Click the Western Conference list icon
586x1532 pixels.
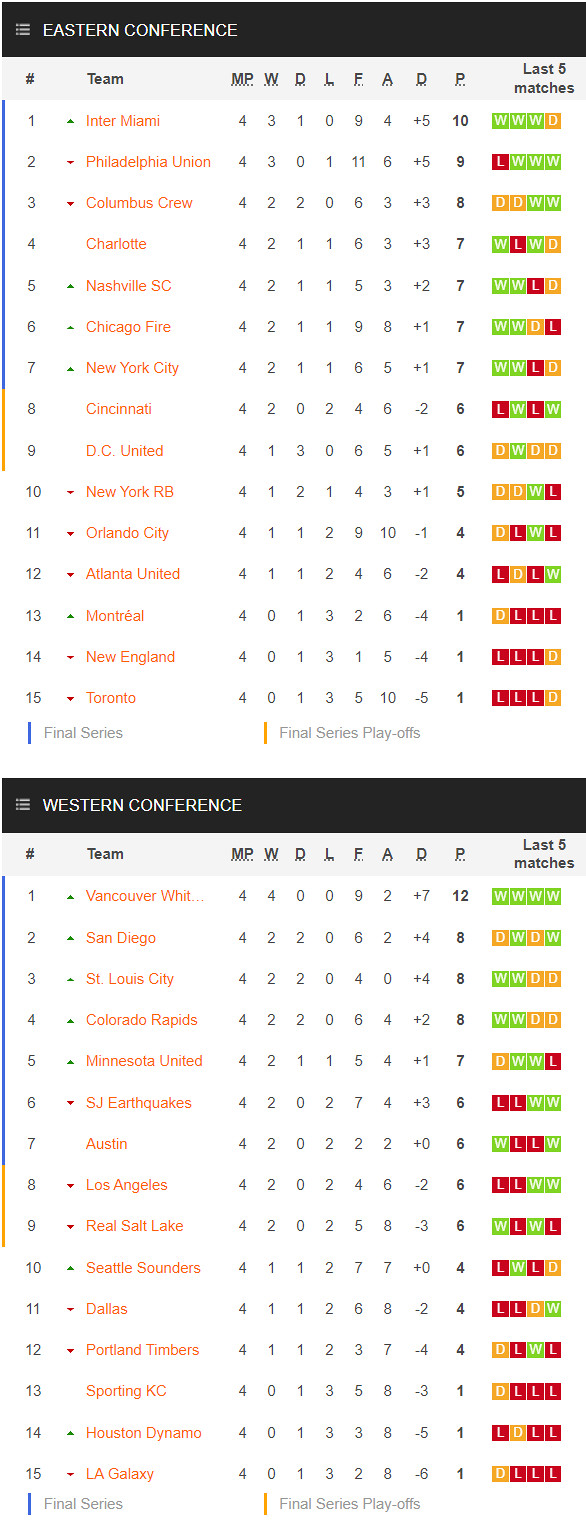[23, 805]
